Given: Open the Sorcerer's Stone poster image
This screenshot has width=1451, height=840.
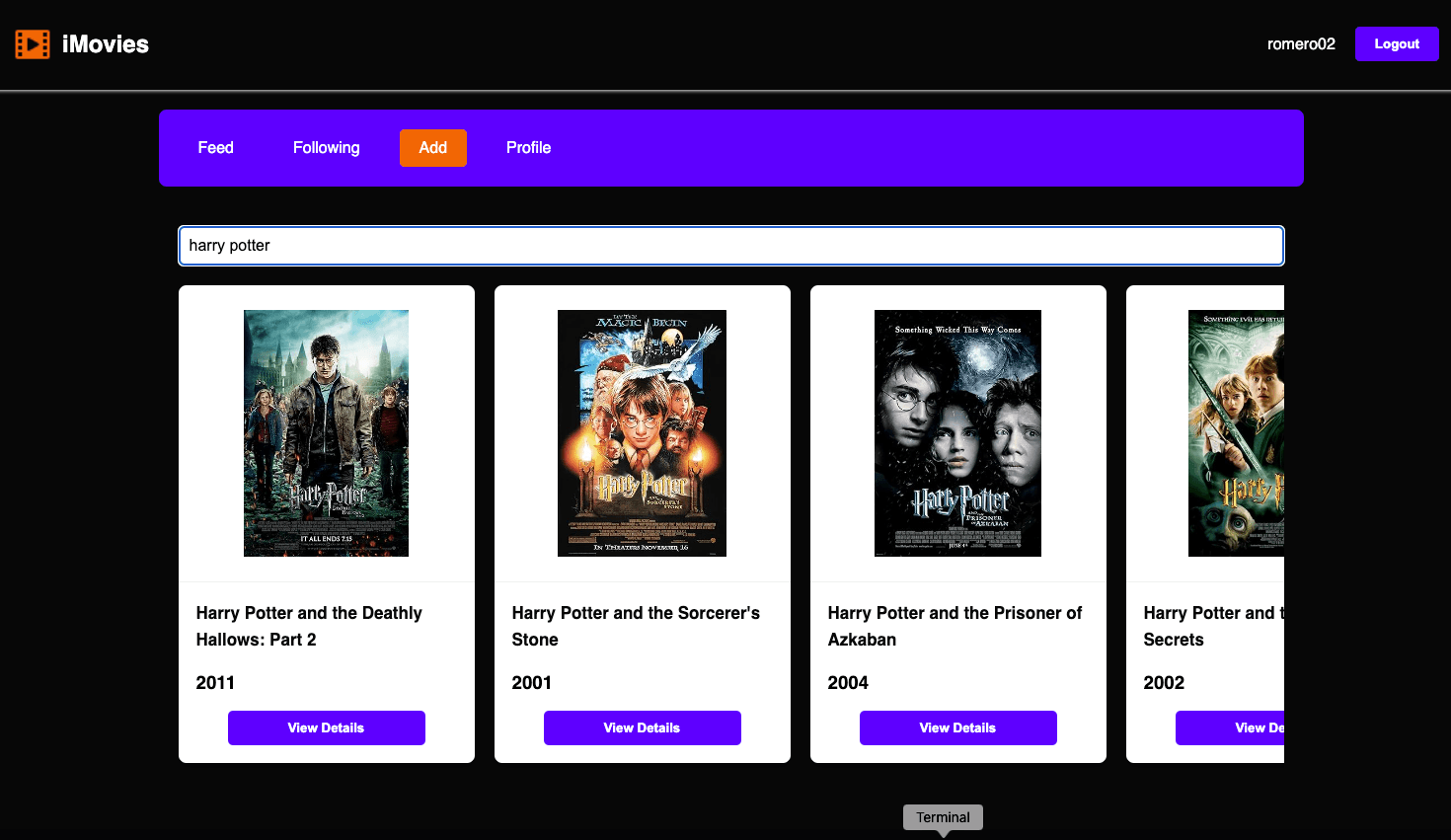Looking at the screenshot, I should tap(642, 433).
